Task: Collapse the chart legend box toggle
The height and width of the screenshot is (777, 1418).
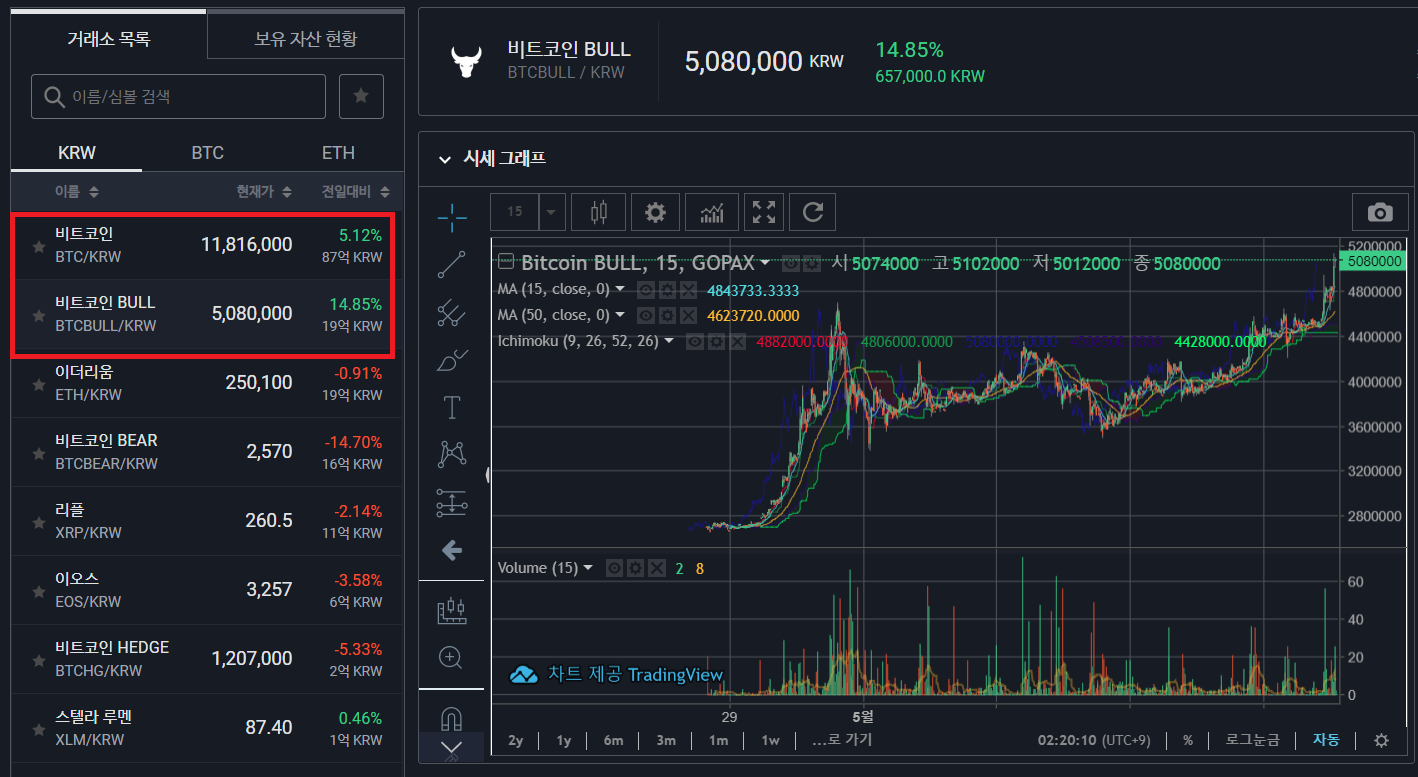Action: [506, 262]
